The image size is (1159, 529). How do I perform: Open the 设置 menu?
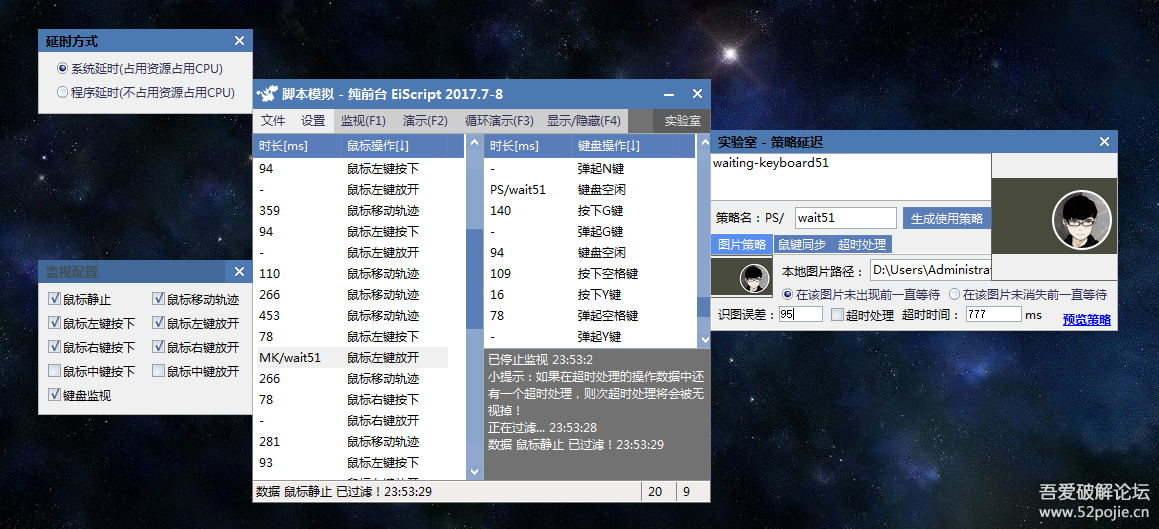tap(313, 121)
